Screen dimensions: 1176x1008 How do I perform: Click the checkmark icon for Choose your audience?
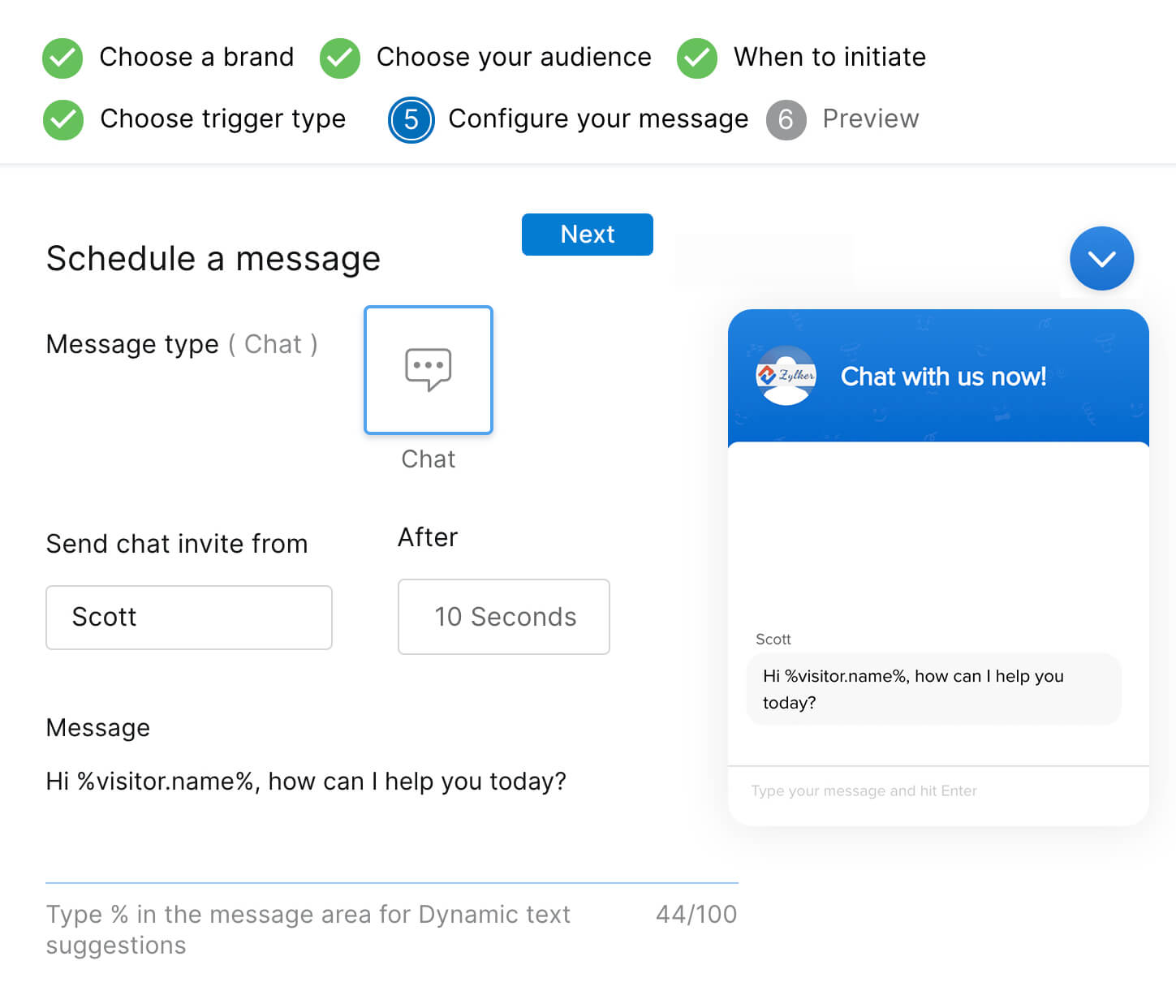pos(340,58)
